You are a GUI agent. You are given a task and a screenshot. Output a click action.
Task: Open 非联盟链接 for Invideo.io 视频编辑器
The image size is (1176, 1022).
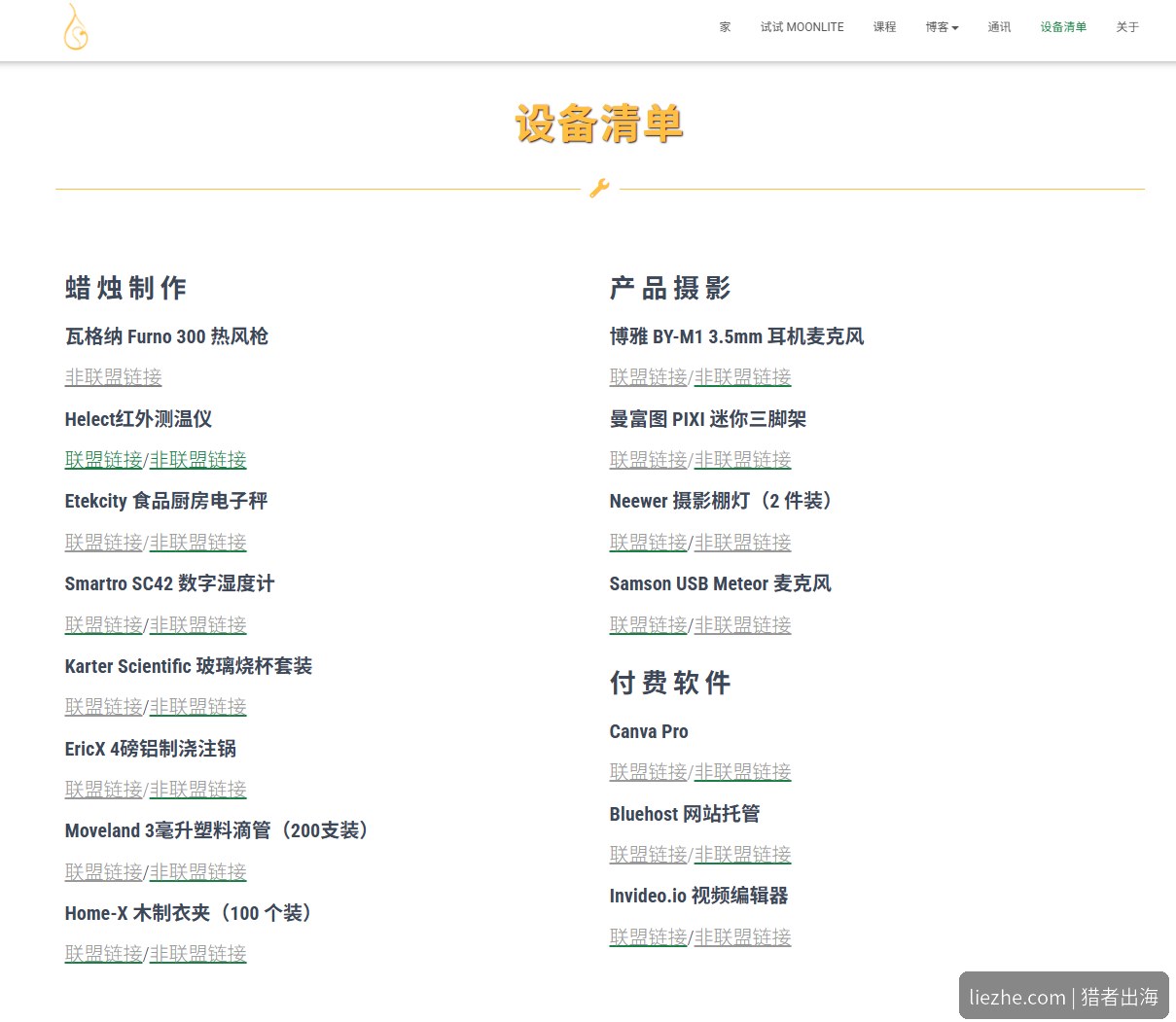[743, 937]
